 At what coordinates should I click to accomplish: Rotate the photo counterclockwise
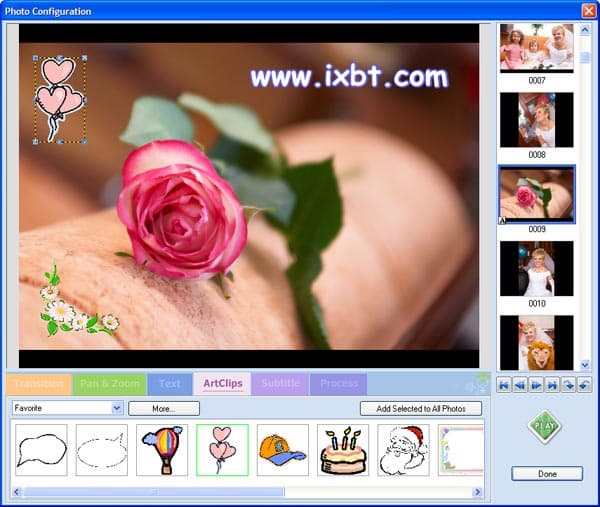click(x=584, y=385)
